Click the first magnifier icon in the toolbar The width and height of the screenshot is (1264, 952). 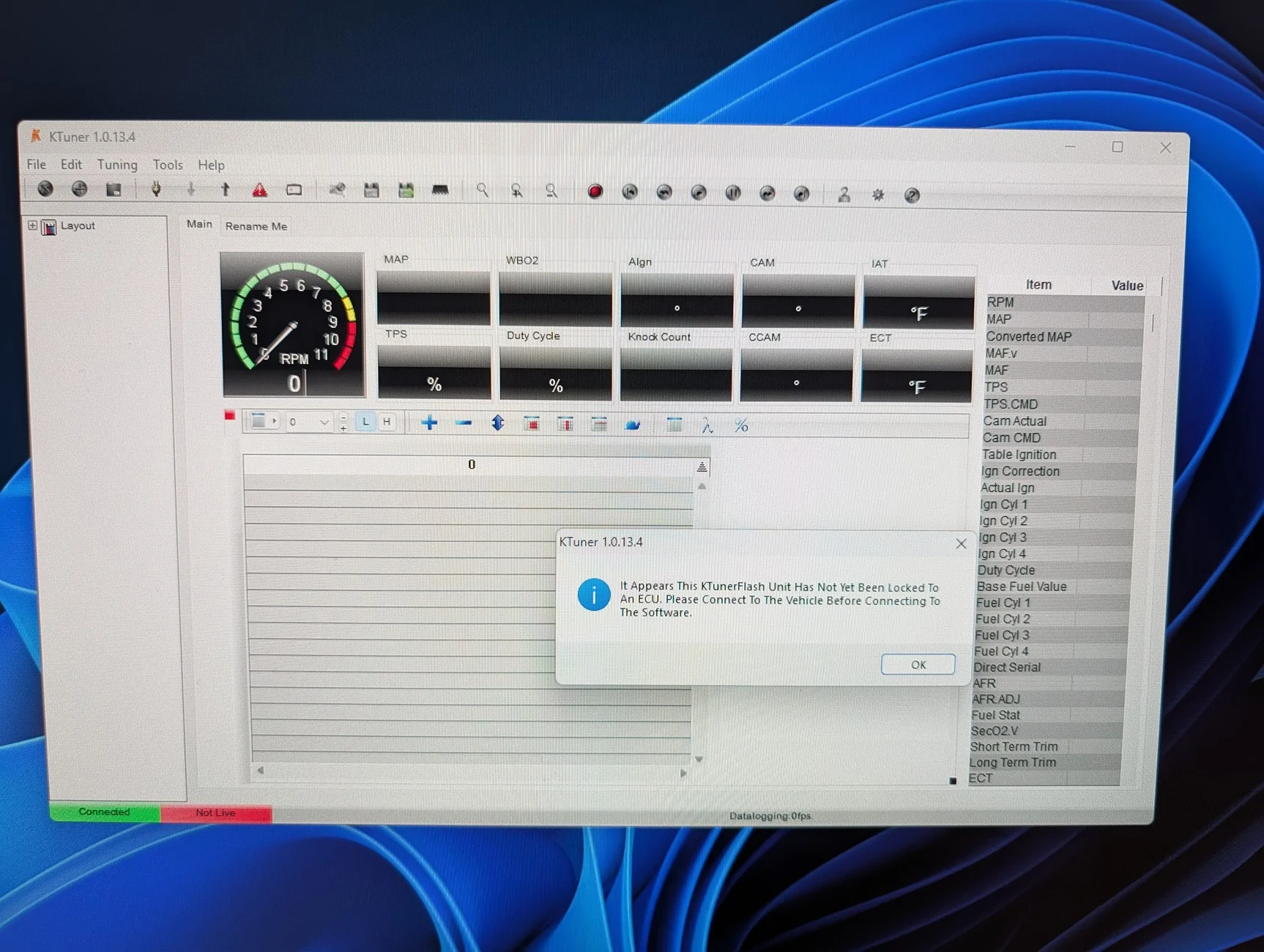(x=482, y=190)
